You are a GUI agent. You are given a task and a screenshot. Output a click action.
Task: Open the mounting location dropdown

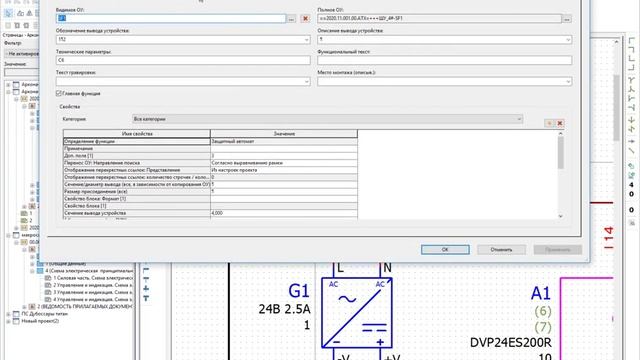tap(568, 82)
